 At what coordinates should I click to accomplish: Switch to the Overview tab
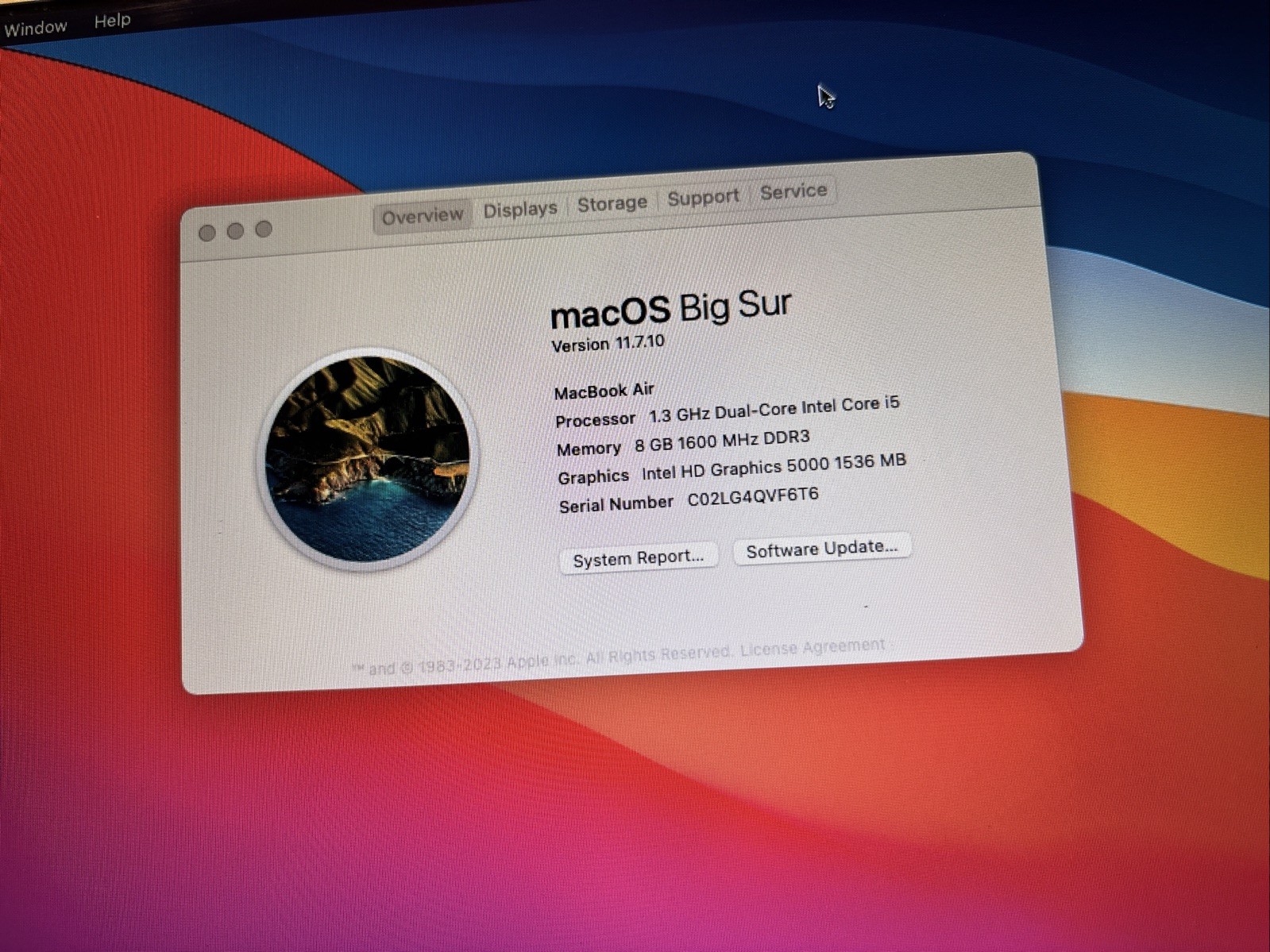pos(422,216)
